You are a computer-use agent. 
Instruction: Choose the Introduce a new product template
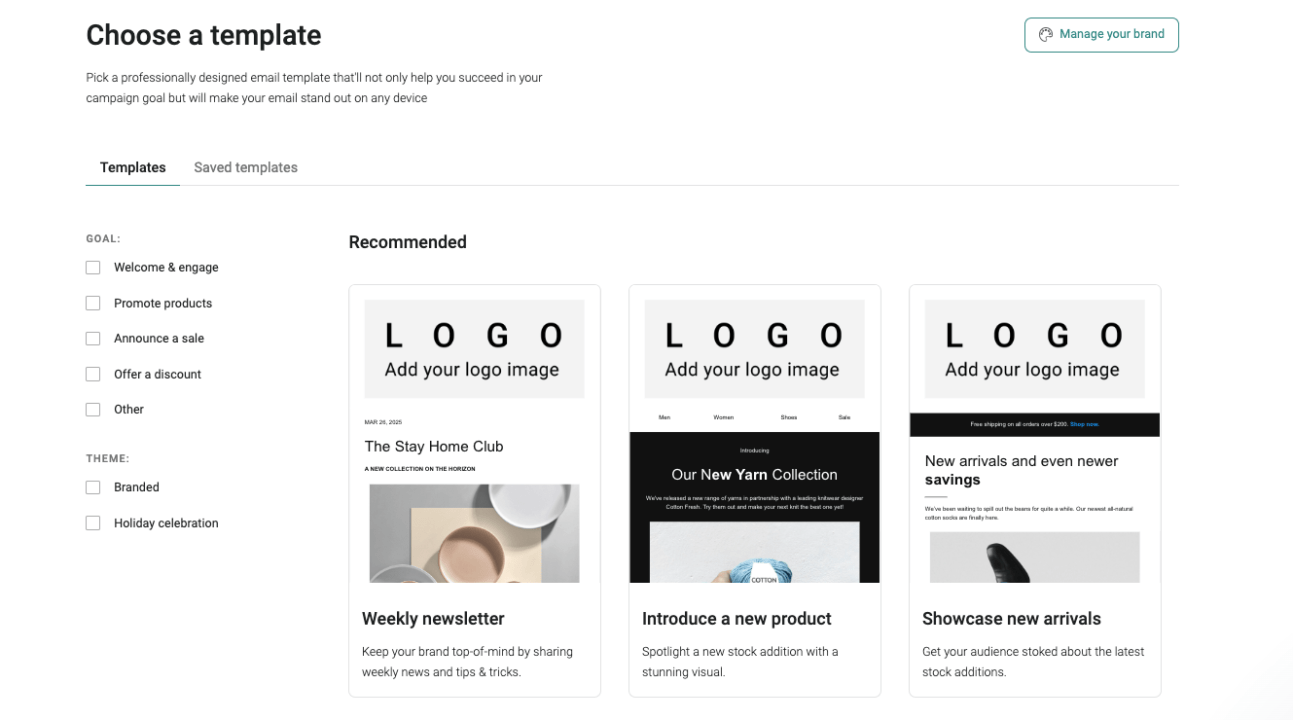pyautogui.click(x=754, y=490)
